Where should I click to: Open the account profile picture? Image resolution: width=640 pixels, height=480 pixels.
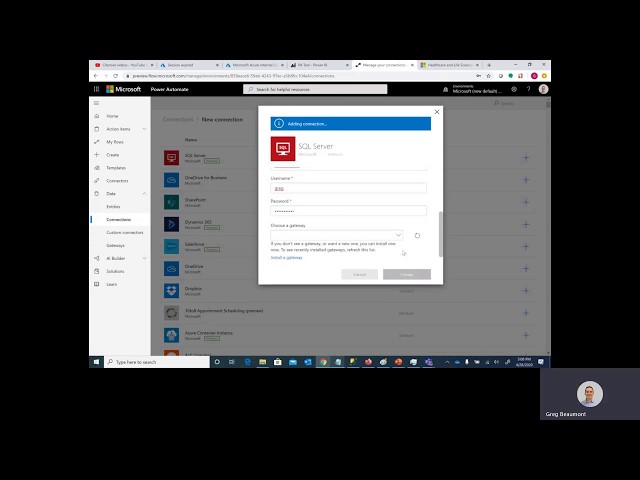[x=543, y=89]
